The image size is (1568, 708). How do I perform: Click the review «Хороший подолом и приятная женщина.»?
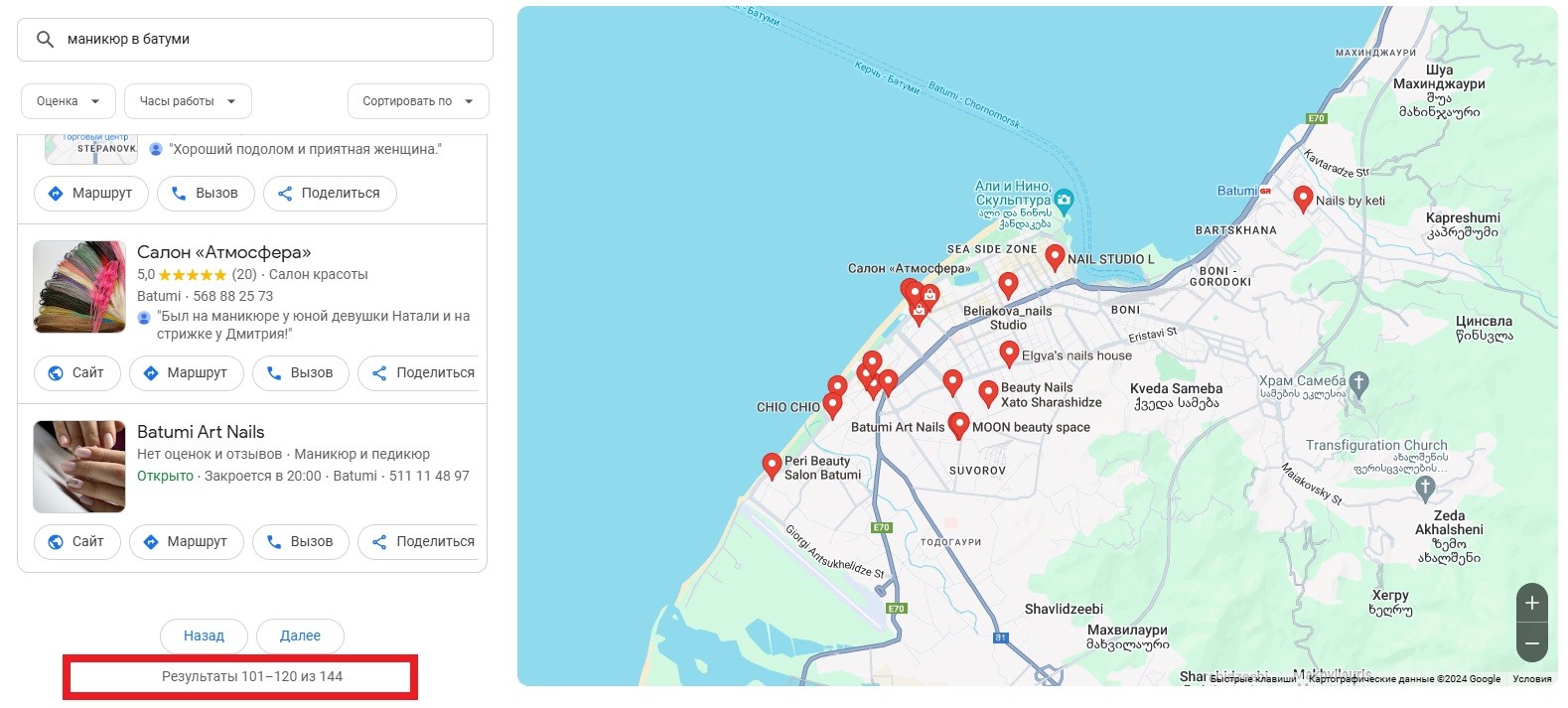click(x=305, y=149)
